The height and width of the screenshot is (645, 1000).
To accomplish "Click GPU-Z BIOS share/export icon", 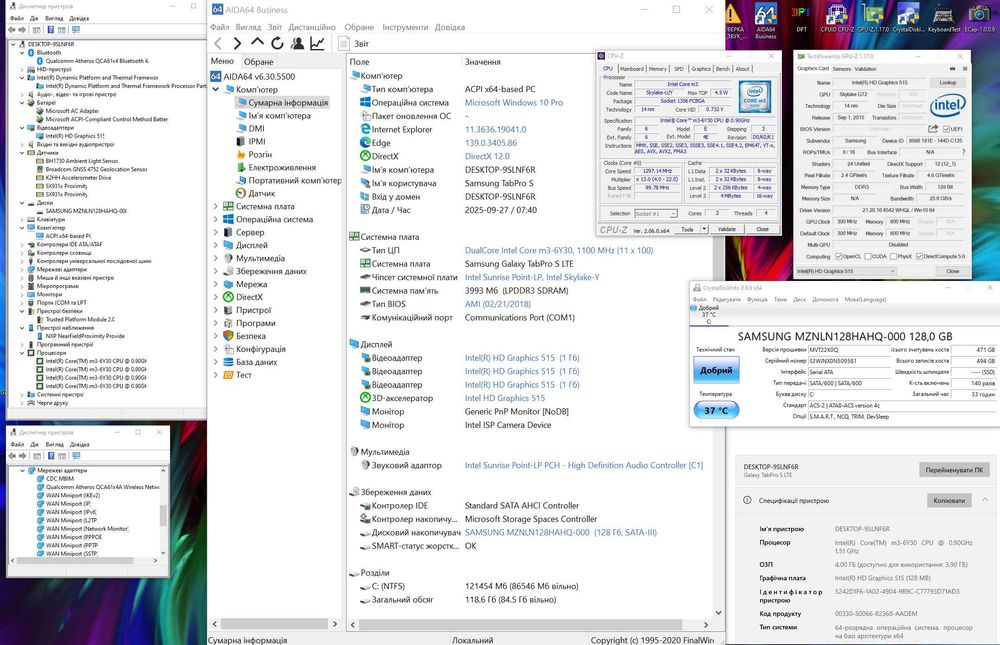I will (x=932, y=129).
